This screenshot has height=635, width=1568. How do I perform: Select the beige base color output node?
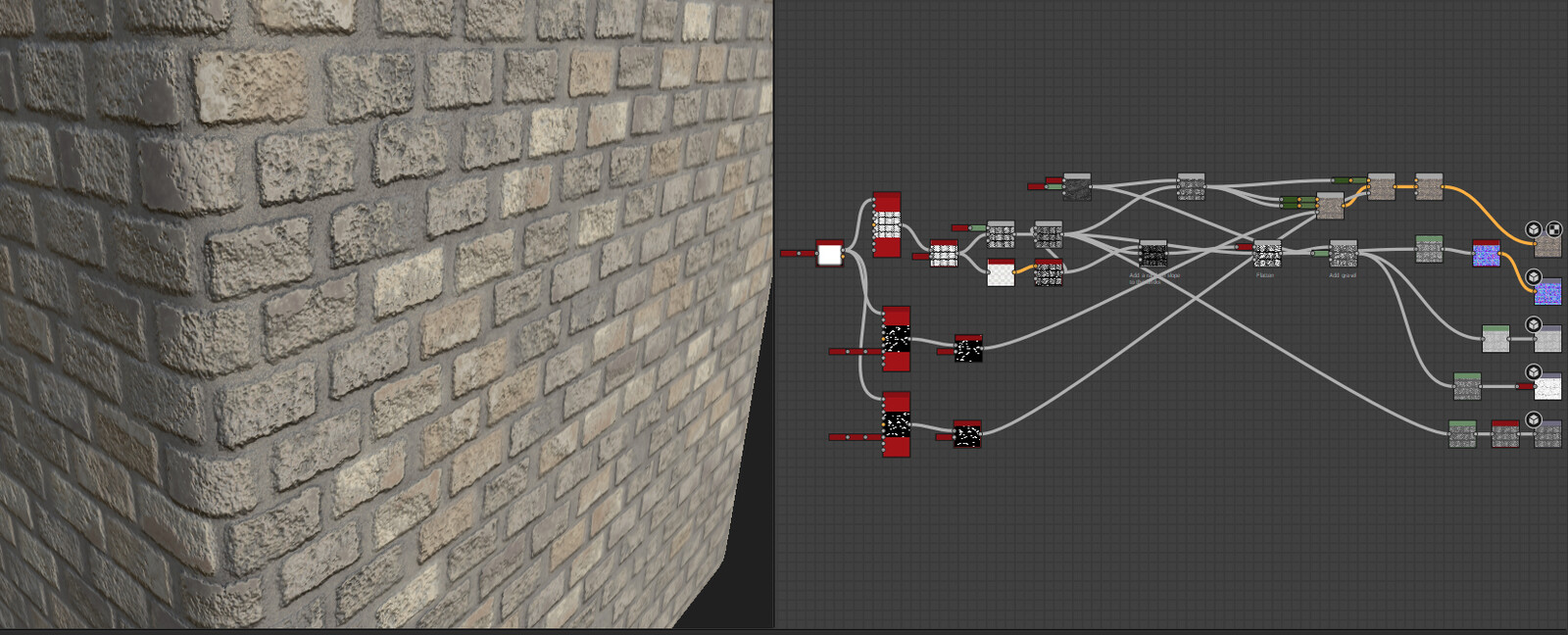(x=1547, y=244)
